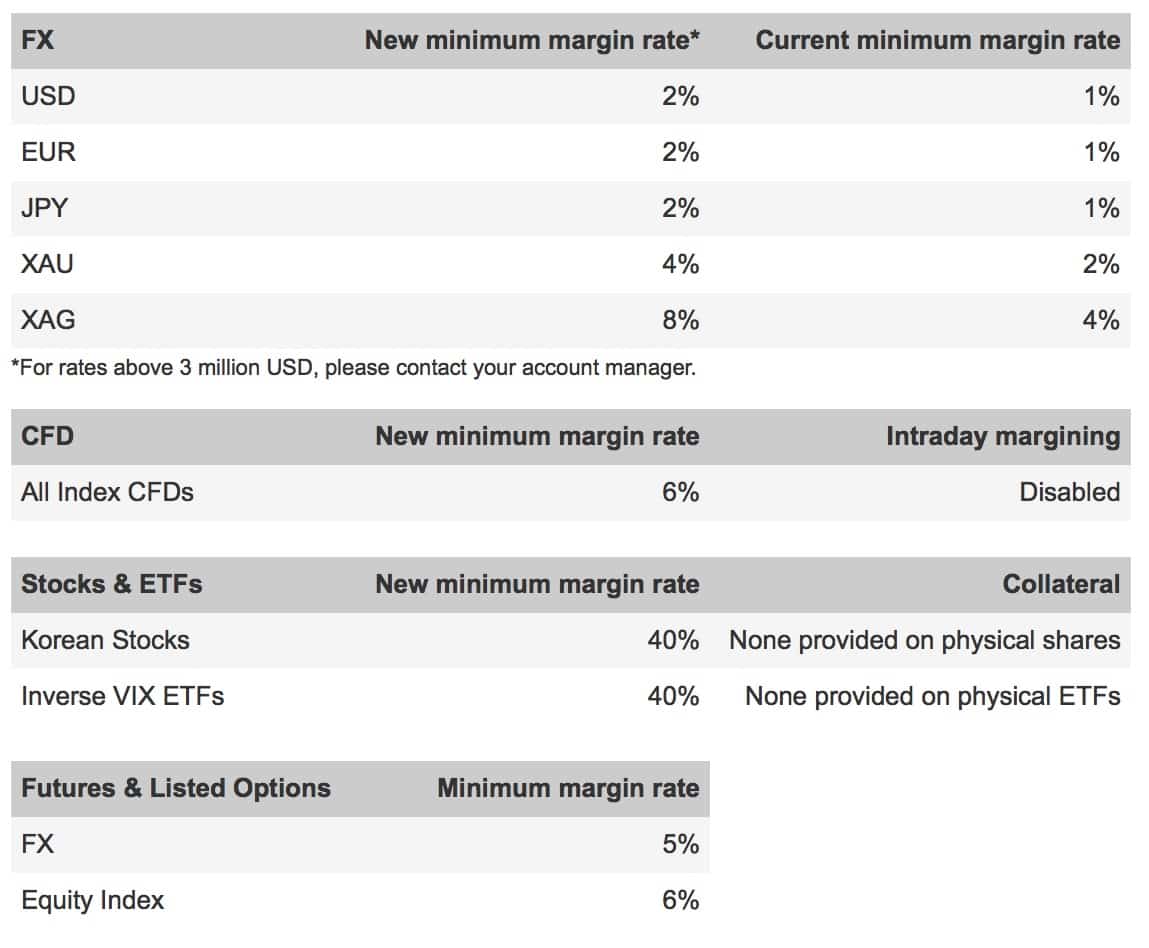Screen dimensions: 1149x948
Task: Select the 'Equity Index' row label
Action: coord(92,901)
